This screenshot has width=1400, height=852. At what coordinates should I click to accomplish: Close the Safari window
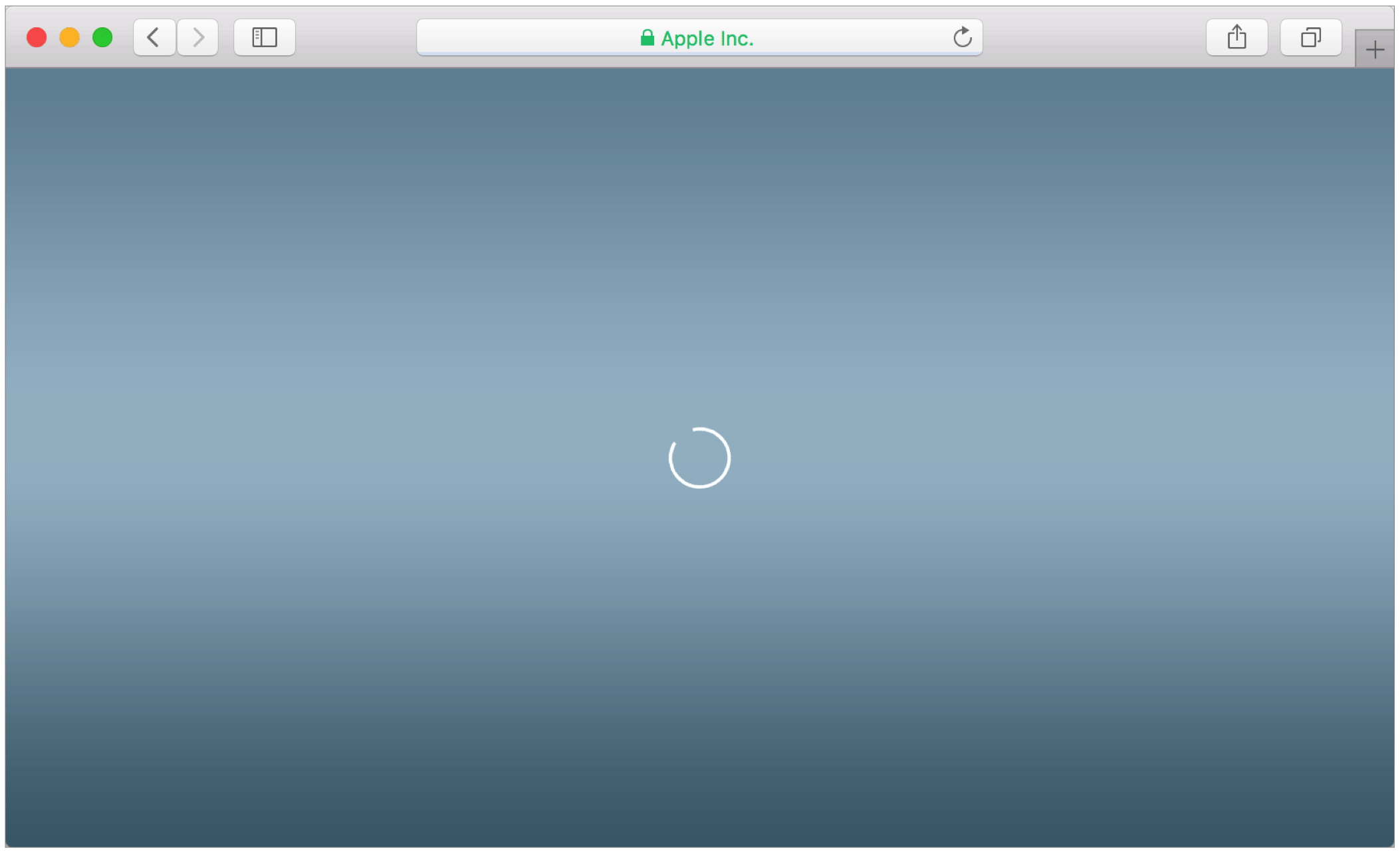[37, 37]
